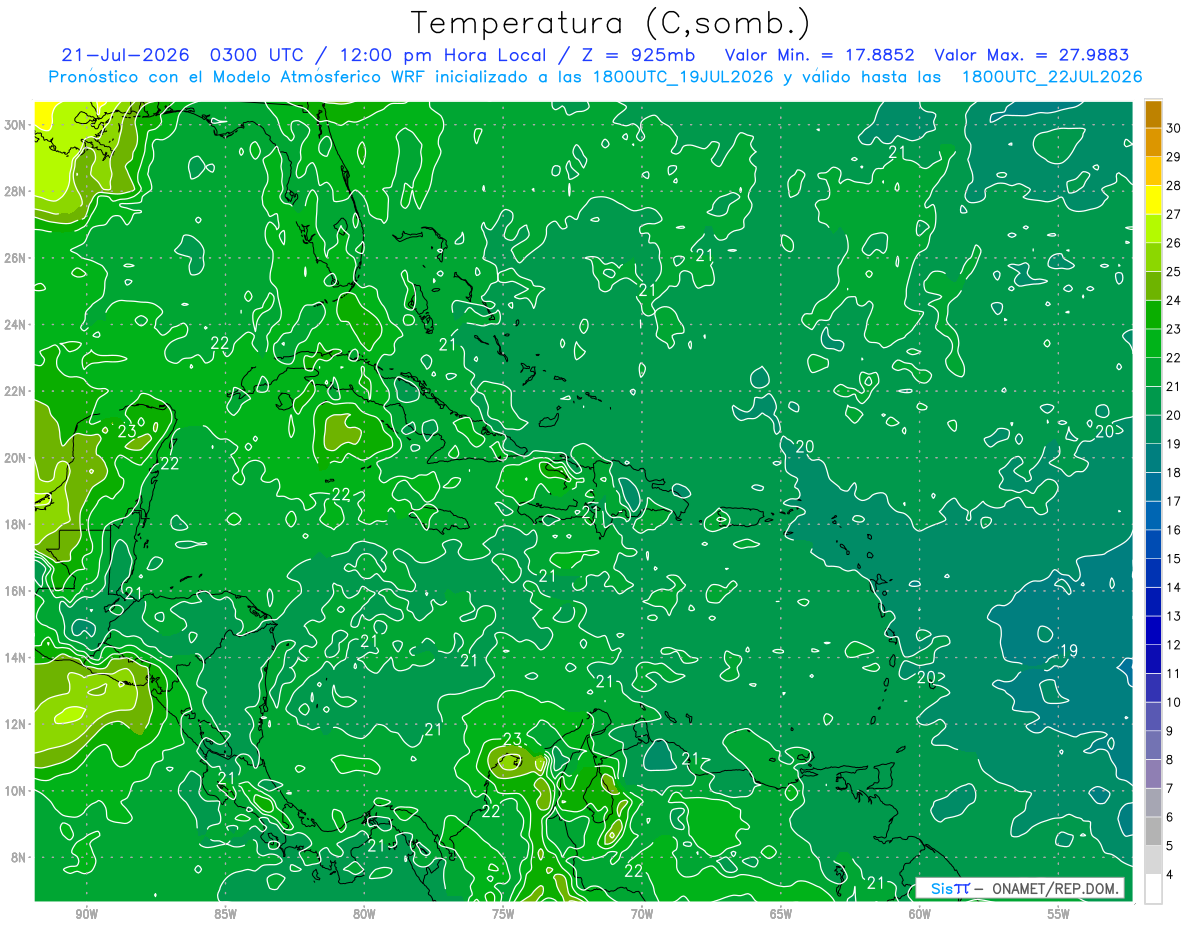Viewport: 1200px width, 927px height.
Task: Select the pressure level "Z = 925mb"
Action: click(637, 55)
